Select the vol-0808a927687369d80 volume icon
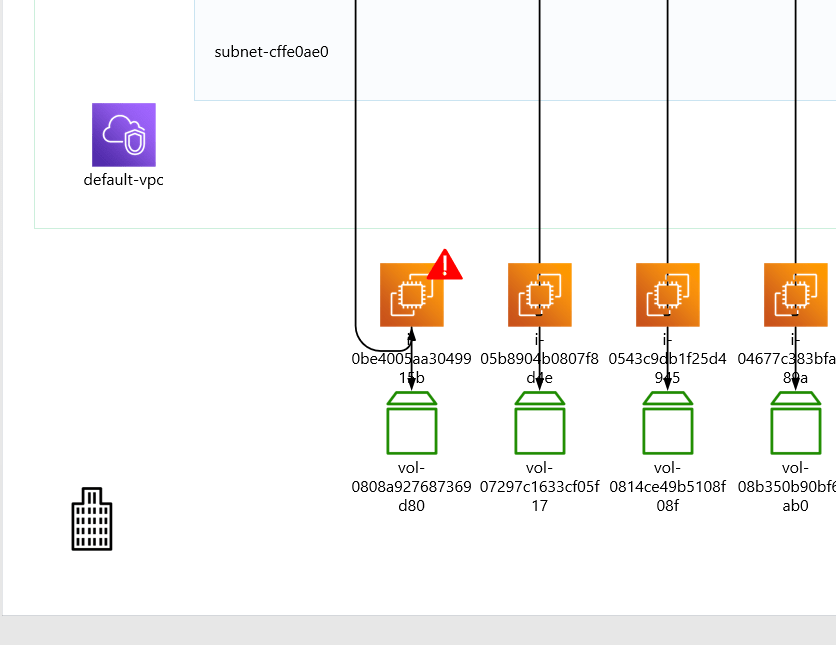 click(412, 424)
